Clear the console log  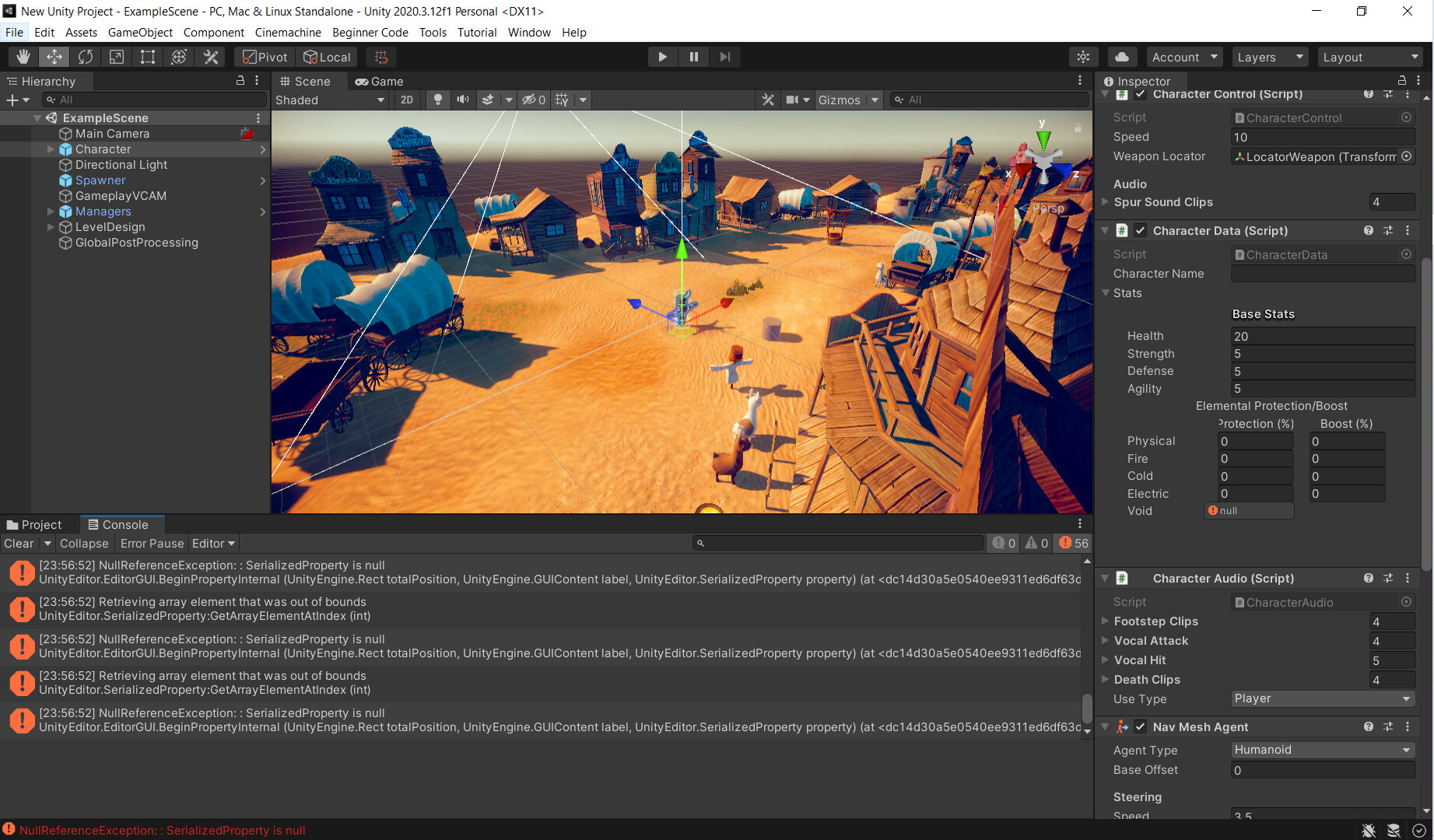[x=19, y=543]
